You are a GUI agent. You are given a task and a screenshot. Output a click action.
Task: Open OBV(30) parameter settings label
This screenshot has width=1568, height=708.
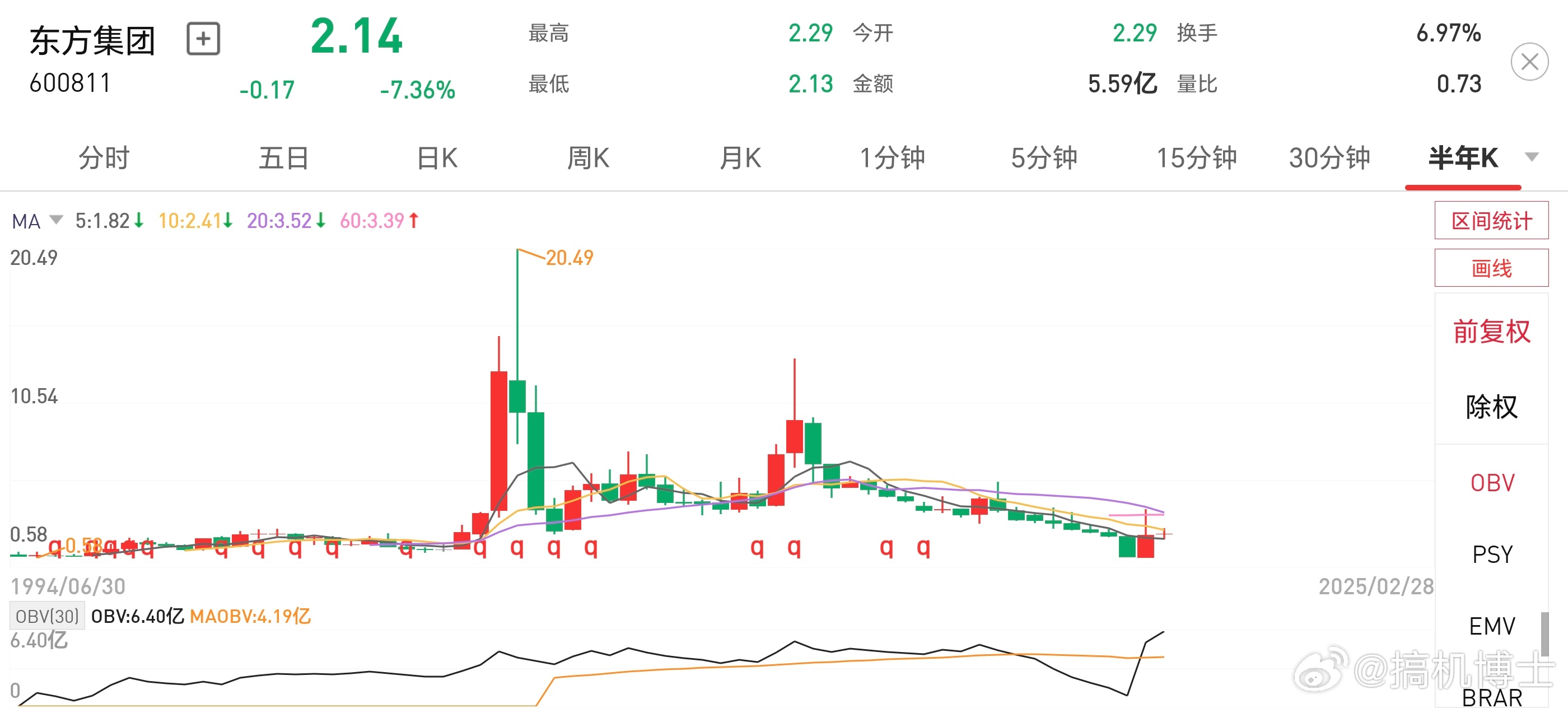(48, 616)
